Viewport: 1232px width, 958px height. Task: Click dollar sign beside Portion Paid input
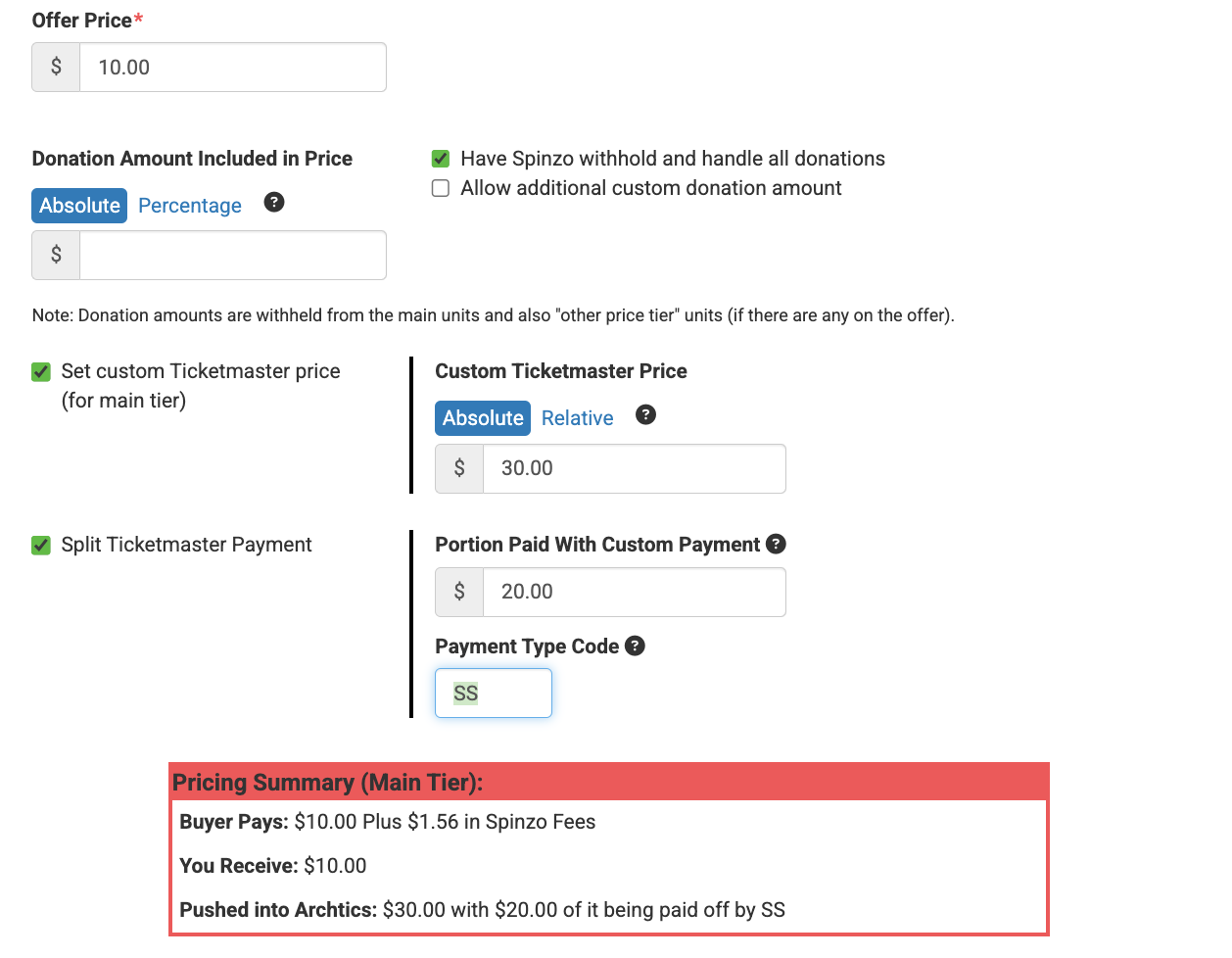pos(459,592)
